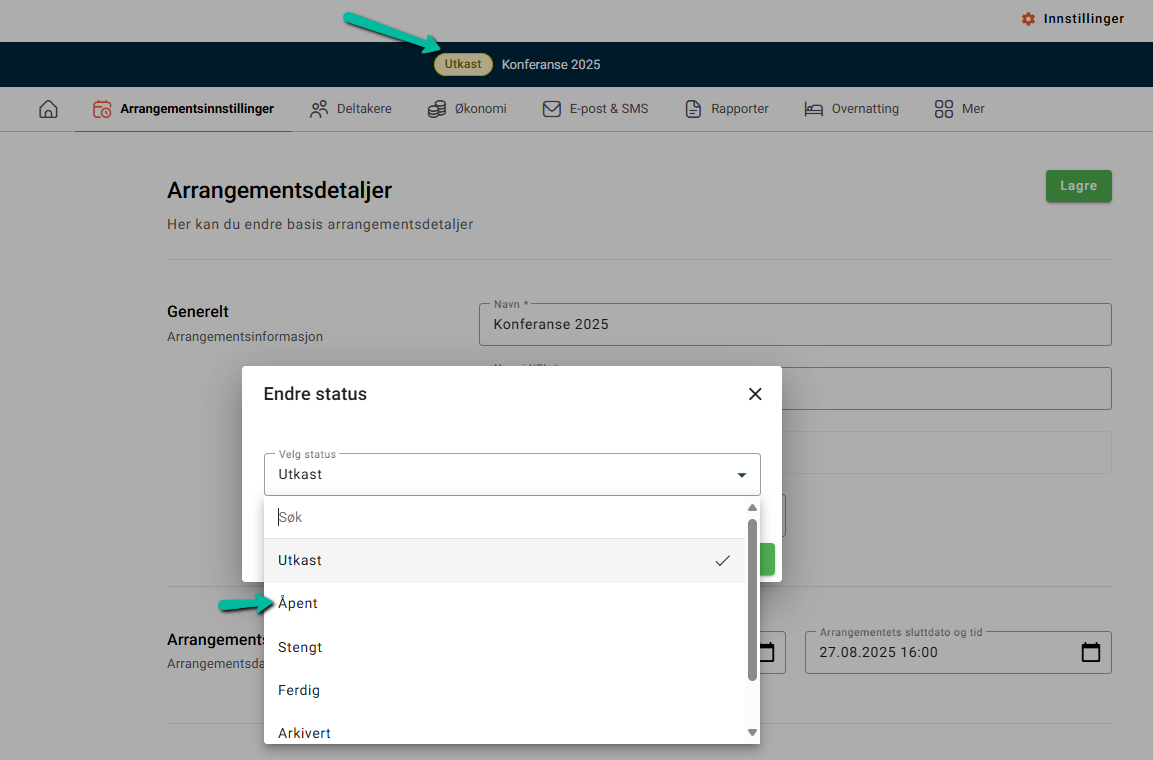Click the home icon in navigation bar
This screenshot has width=1153, height=760.
click(48, 109)
